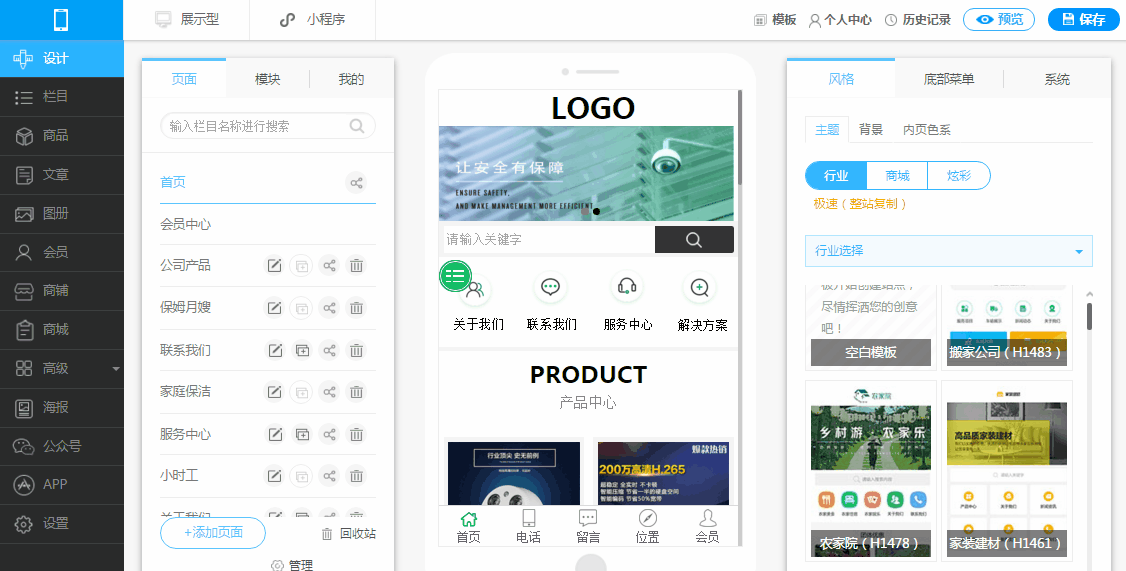1126x571 pixels.
Task: Click the search magnifier in page list
Action: [x=357, y=126]
